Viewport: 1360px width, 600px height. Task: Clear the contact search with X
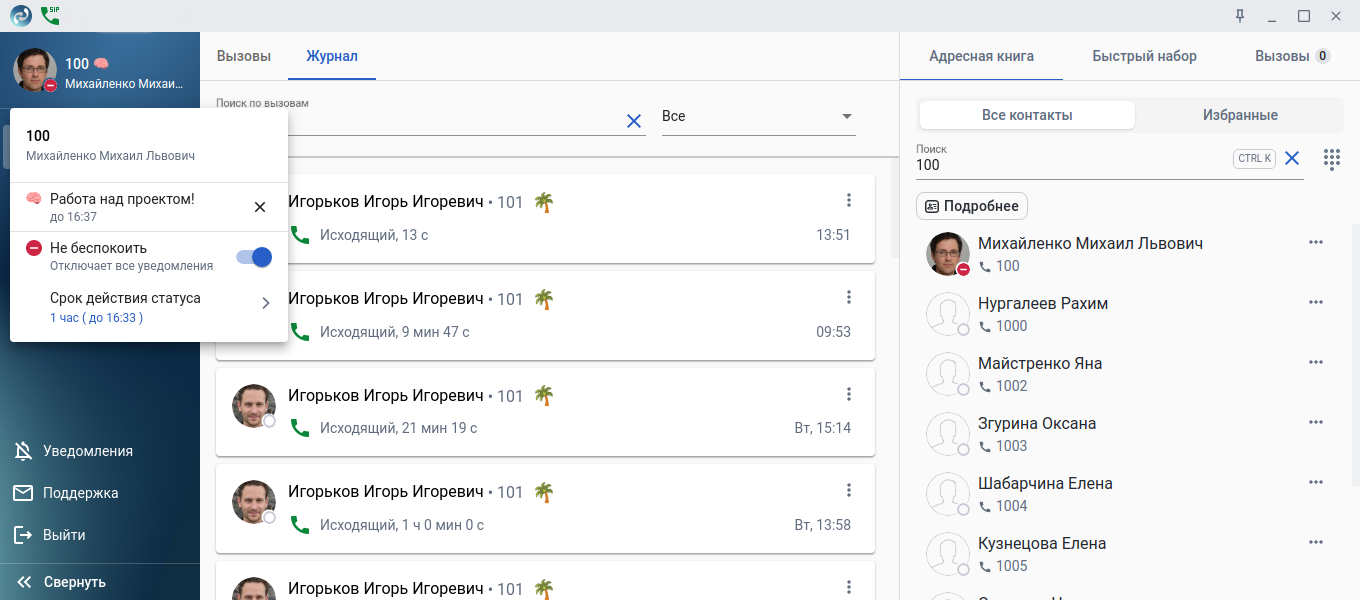coord(1291,158)
